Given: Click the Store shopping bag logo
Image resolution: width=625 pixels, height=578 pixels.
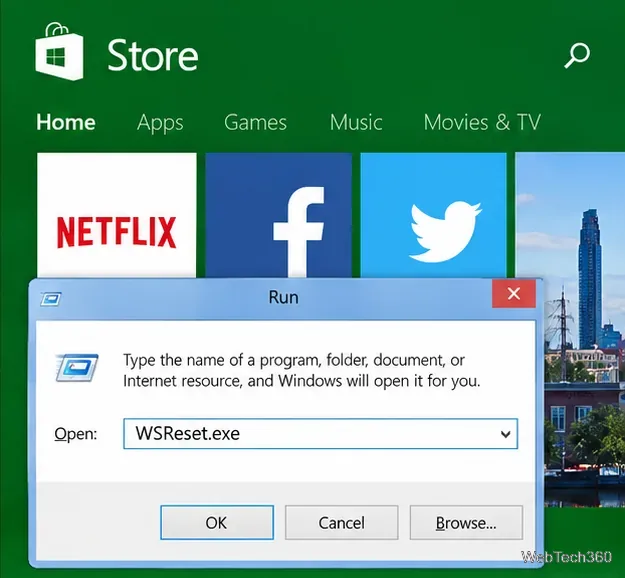Looking at the screenshot, I should [59, 51].
